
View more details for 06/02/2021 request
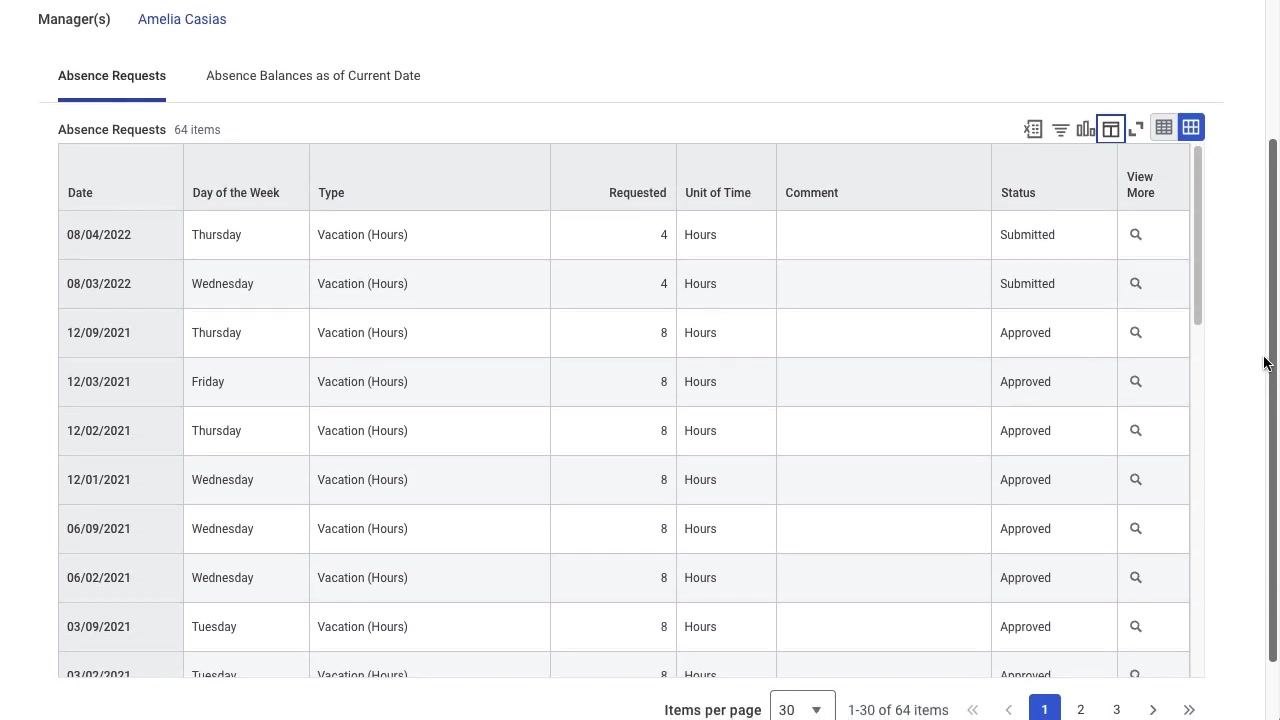[x=1136, y=578]
